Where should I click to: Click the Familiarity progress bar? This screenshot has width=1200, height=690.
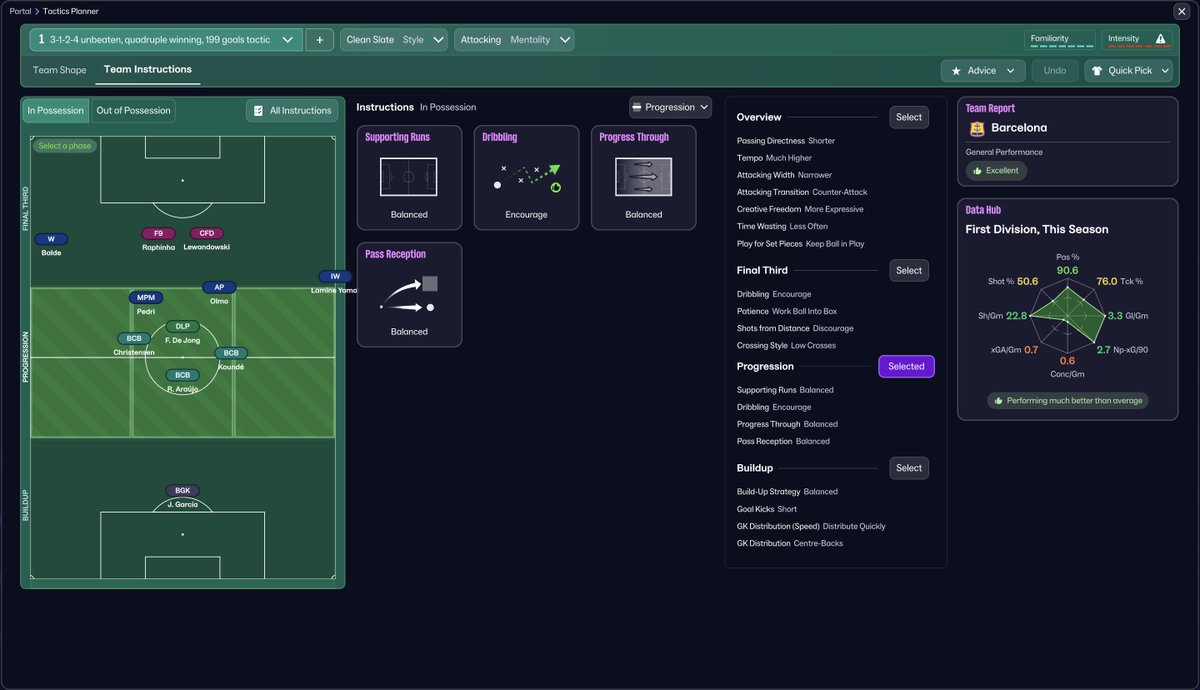(1060, 46)
